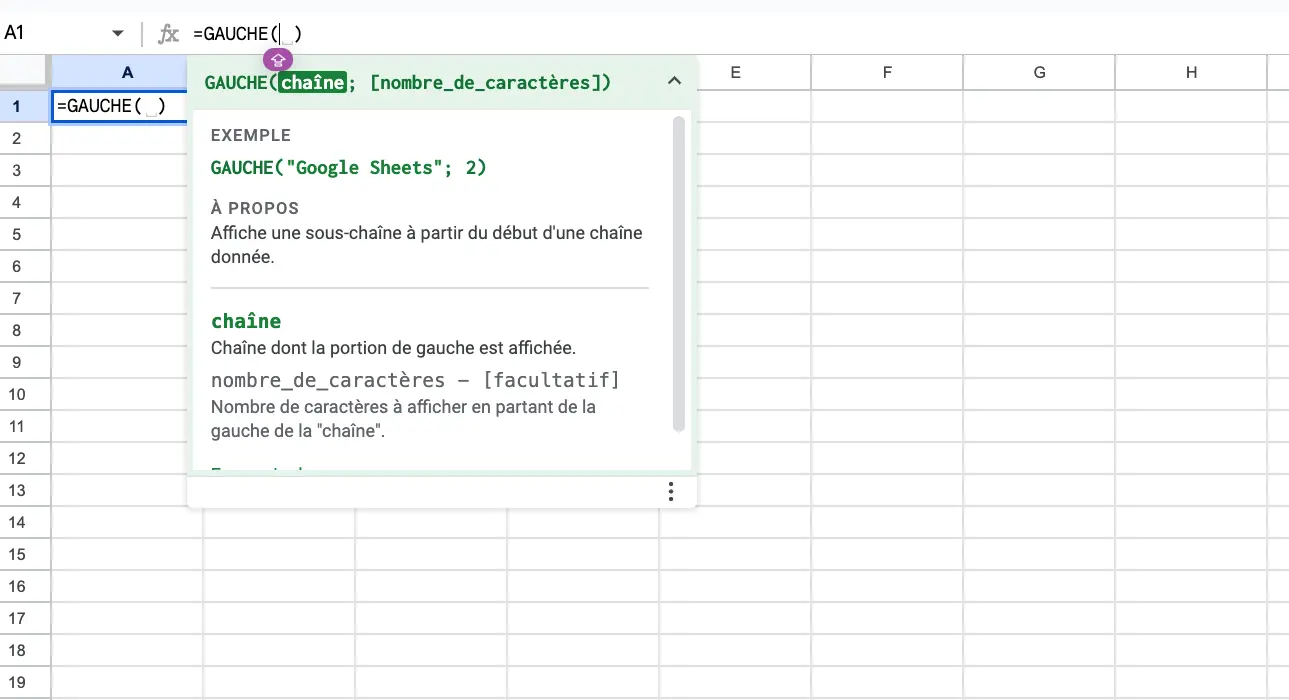This screenshot has width=1289, height=700.
Task: Click inside the formula bar text =GAUCHE()
Action: click(x=247, y=34)
